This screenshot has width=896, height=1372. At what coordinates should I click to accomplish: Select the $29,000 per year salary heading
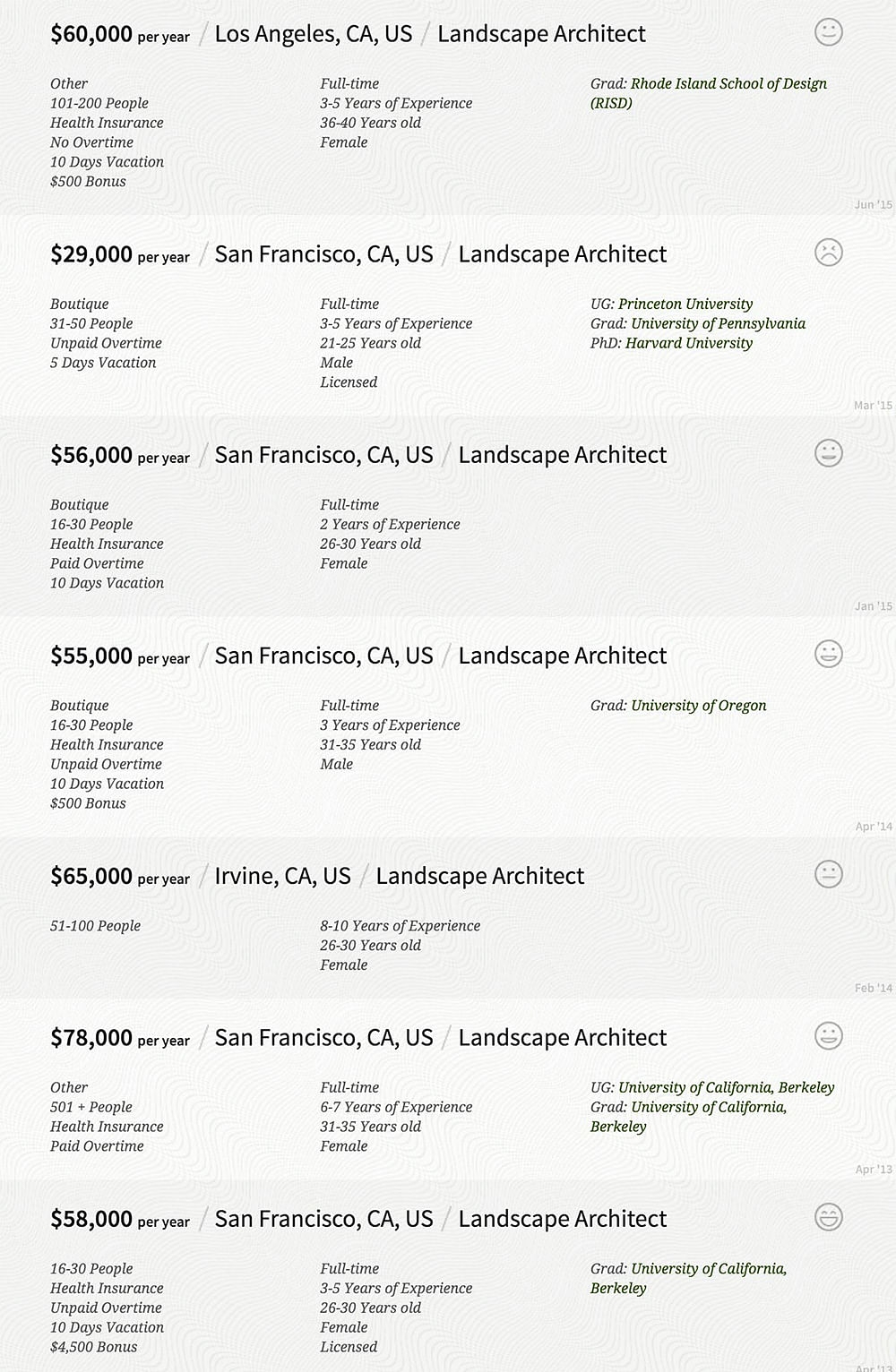(x=120, y=255)
